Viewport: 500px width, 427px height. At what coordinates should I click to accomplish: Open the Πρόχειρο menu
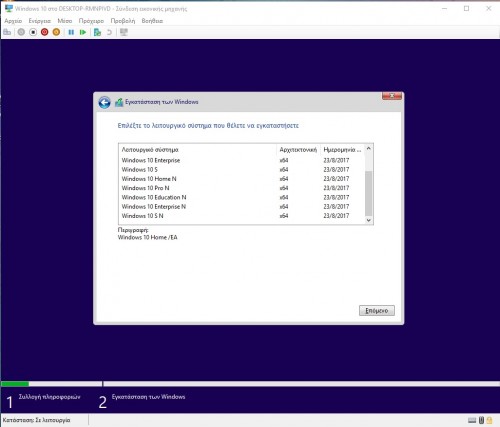click(x=91, y=21)
